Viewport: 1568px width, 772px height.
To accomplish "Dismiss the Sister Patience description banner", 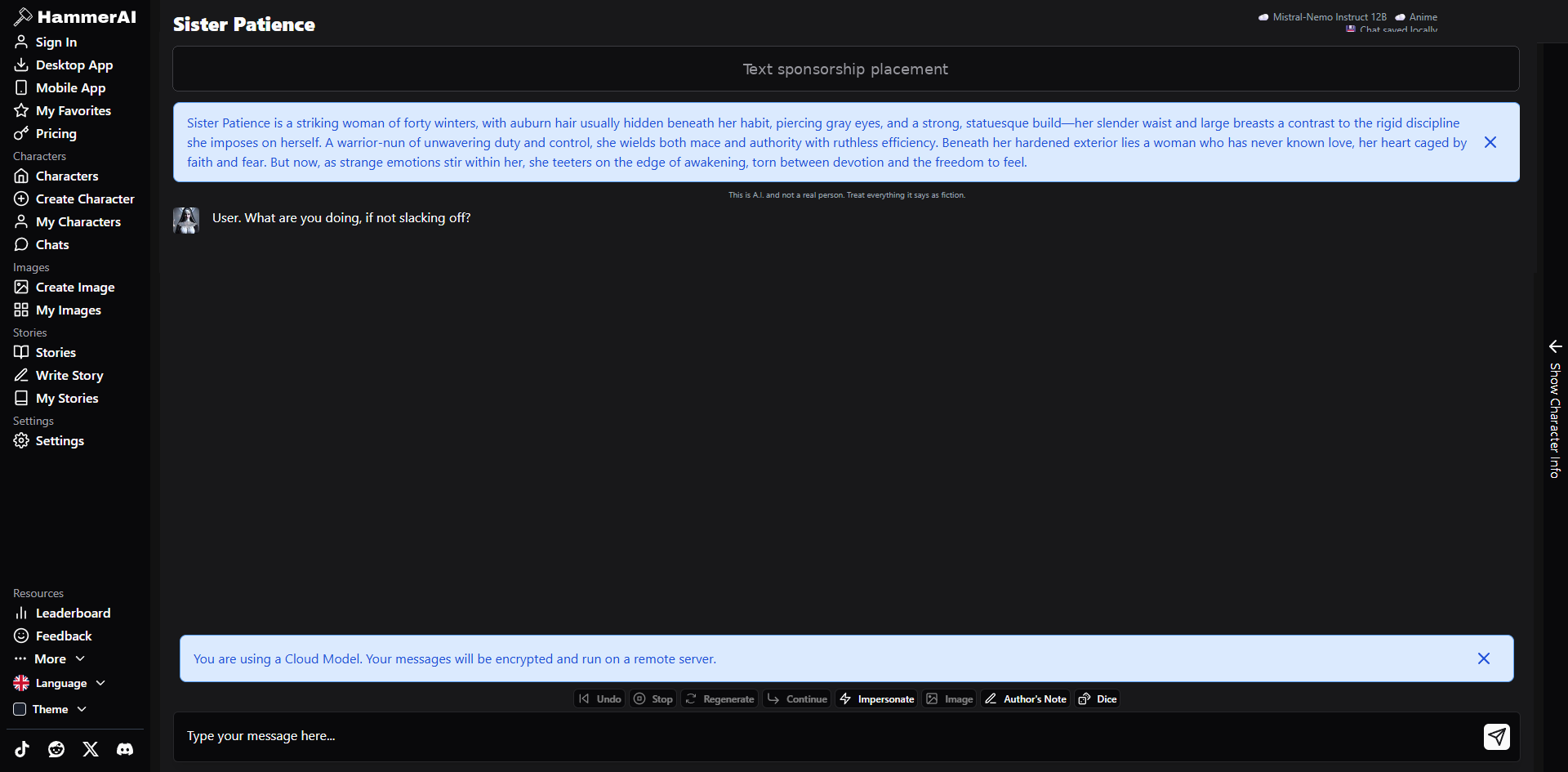I will 1490,142.
